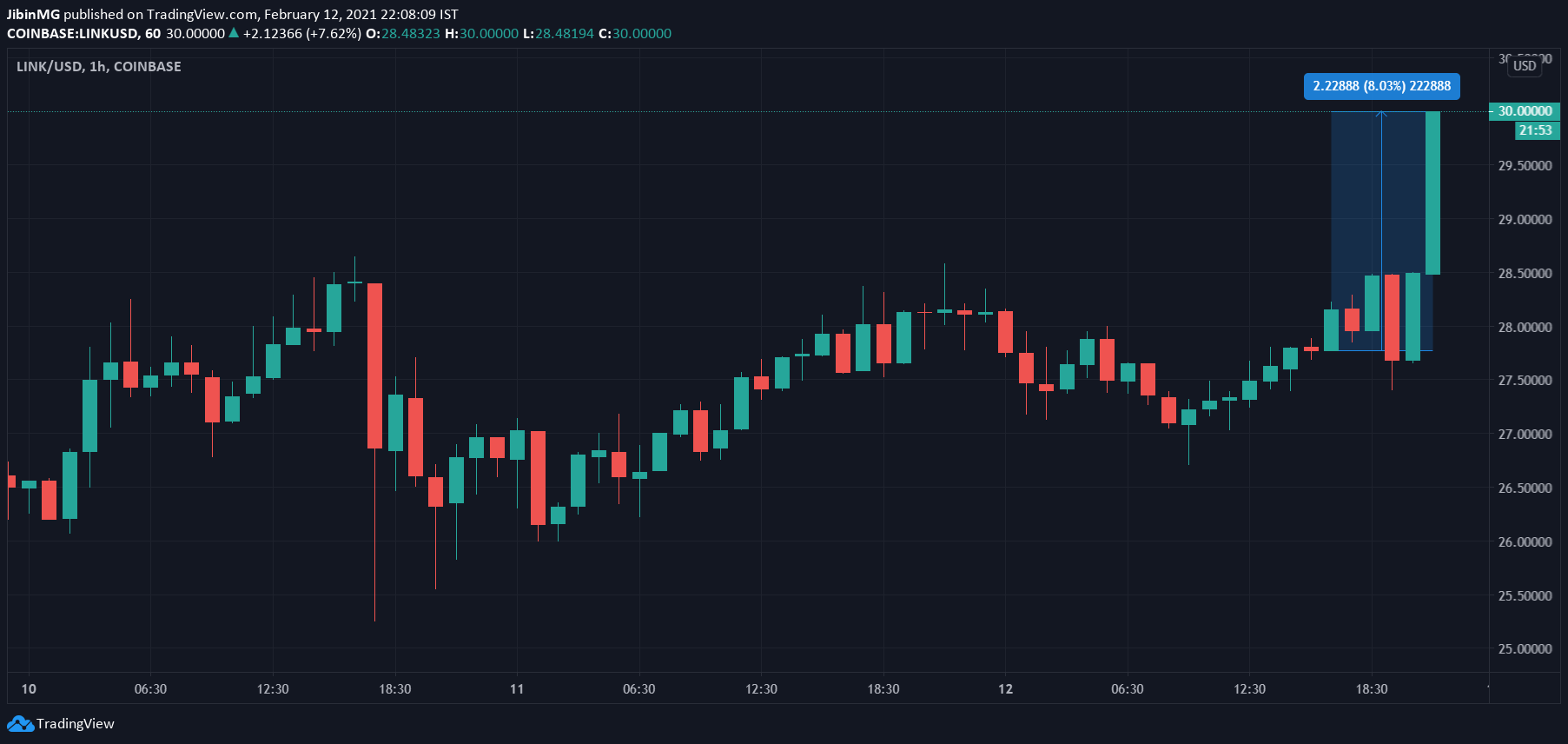Click the tall green latest candle reaching 30.00
Viewport: 1568px width, 744px height.
(1432, 193)
